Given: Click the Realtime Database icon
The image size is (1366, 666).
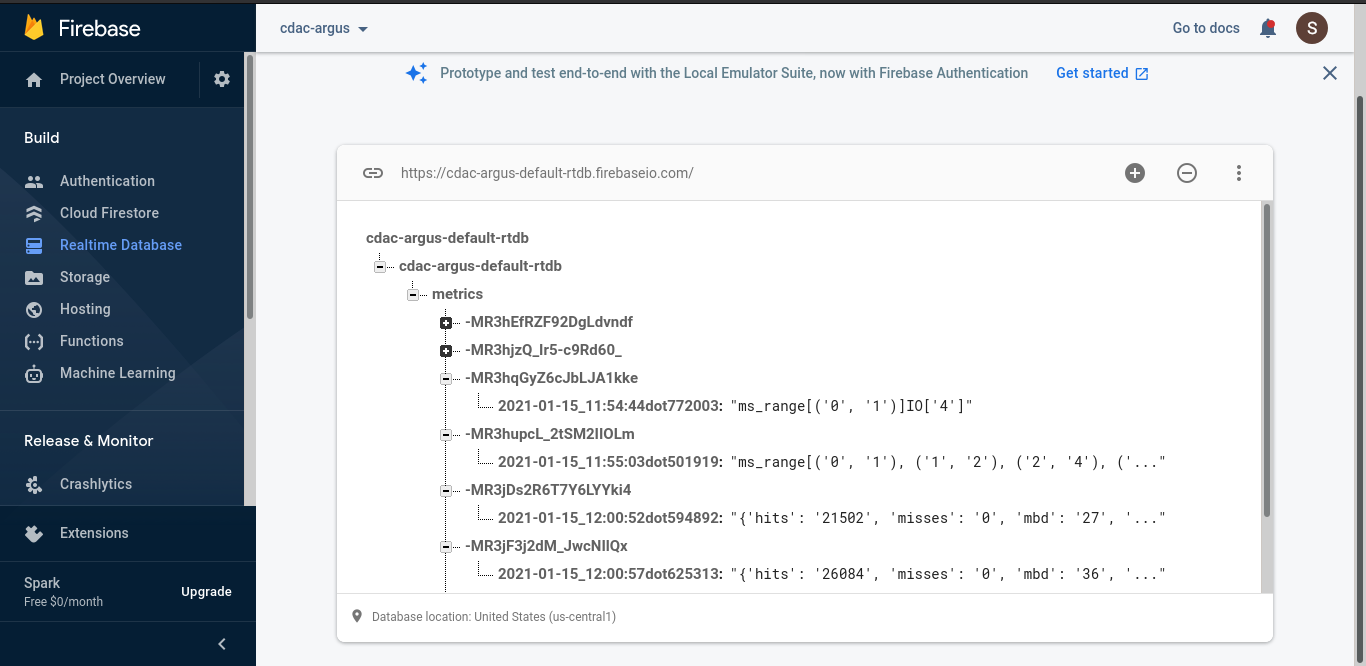Looking at the screenshot, I should (34, 245).
